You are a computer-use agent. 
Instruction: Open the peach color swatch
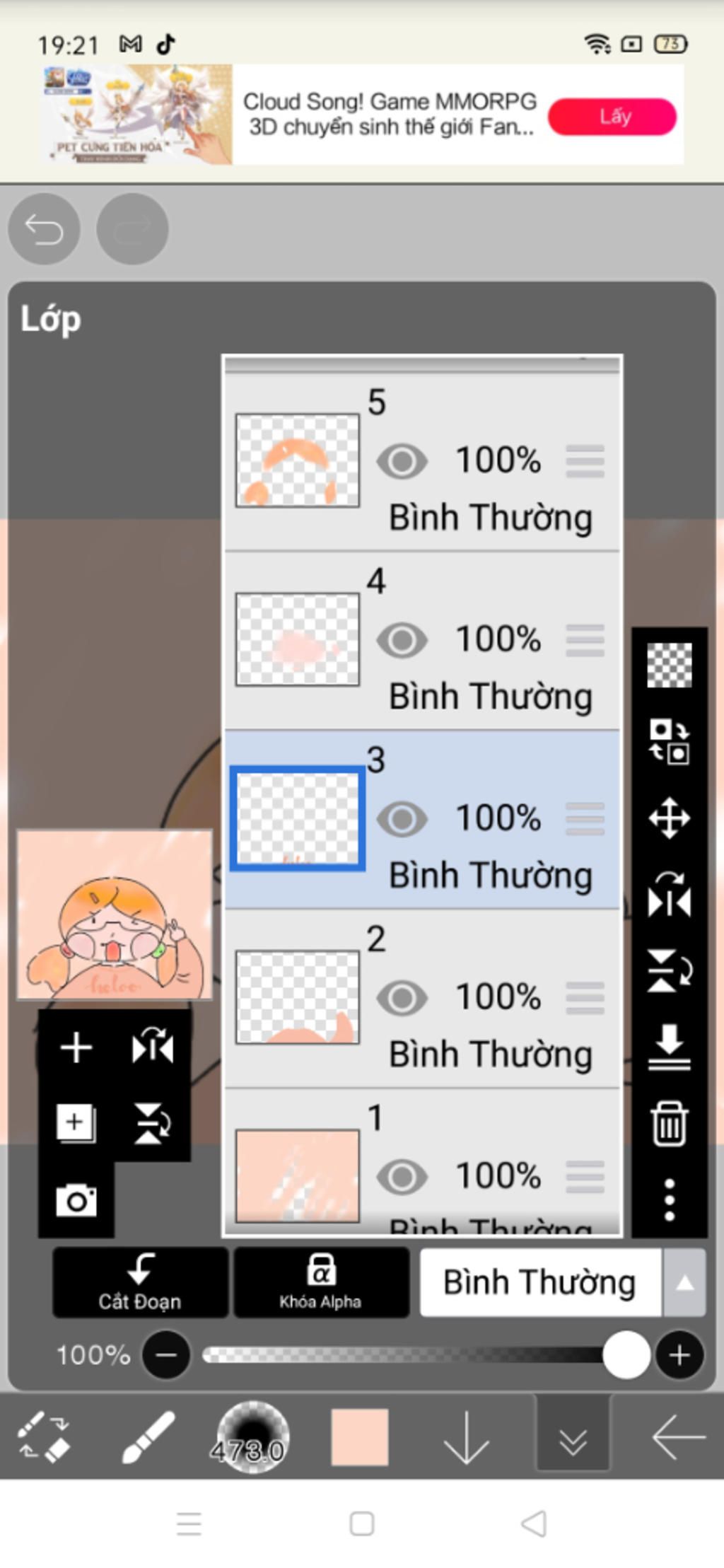click(360, 1436)
